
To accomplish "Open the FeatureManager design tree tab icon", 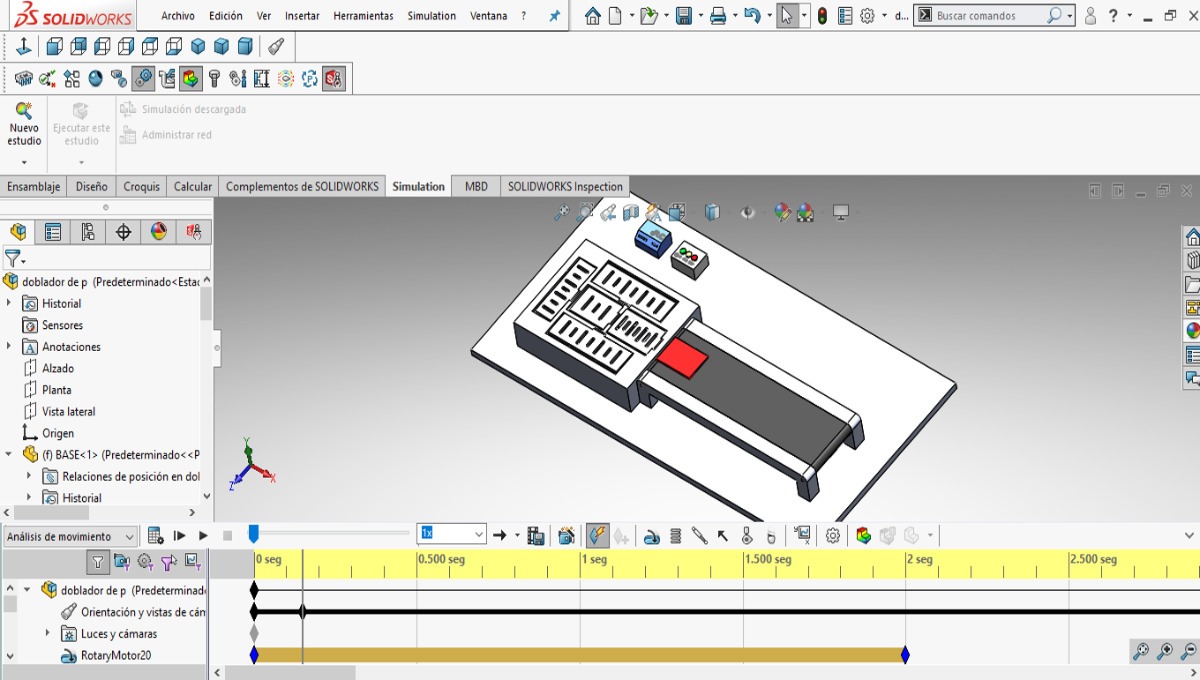I will tap(18, 232).
